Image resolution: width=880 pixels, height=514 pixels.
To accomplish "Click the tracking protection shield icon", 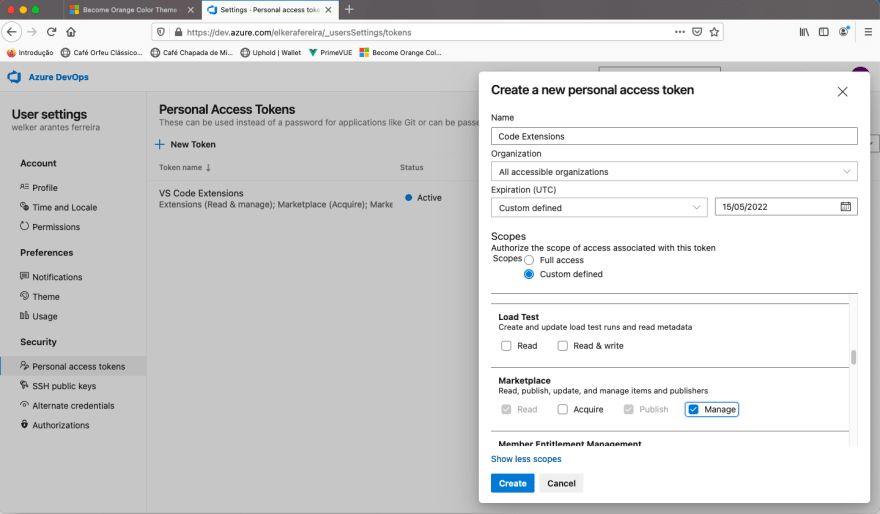I will point(161,32).
